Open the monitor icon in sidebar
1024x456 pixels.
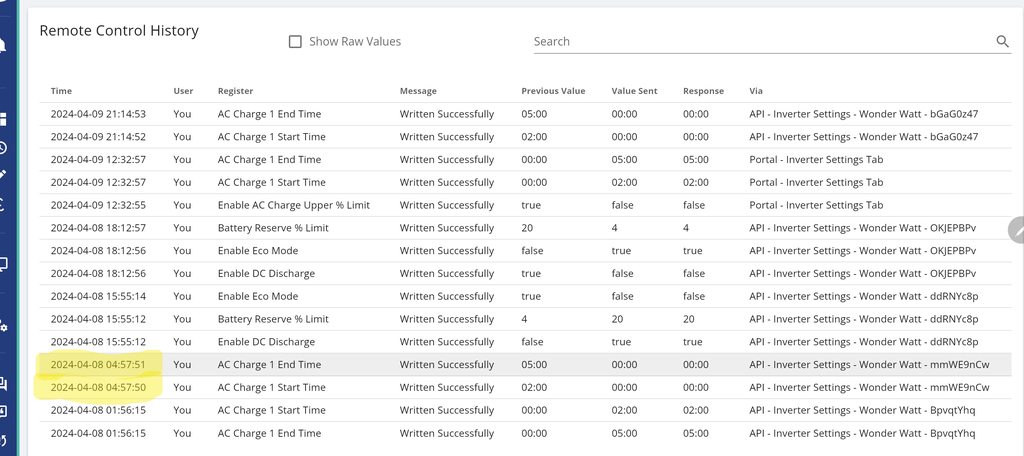pos(3,264)
